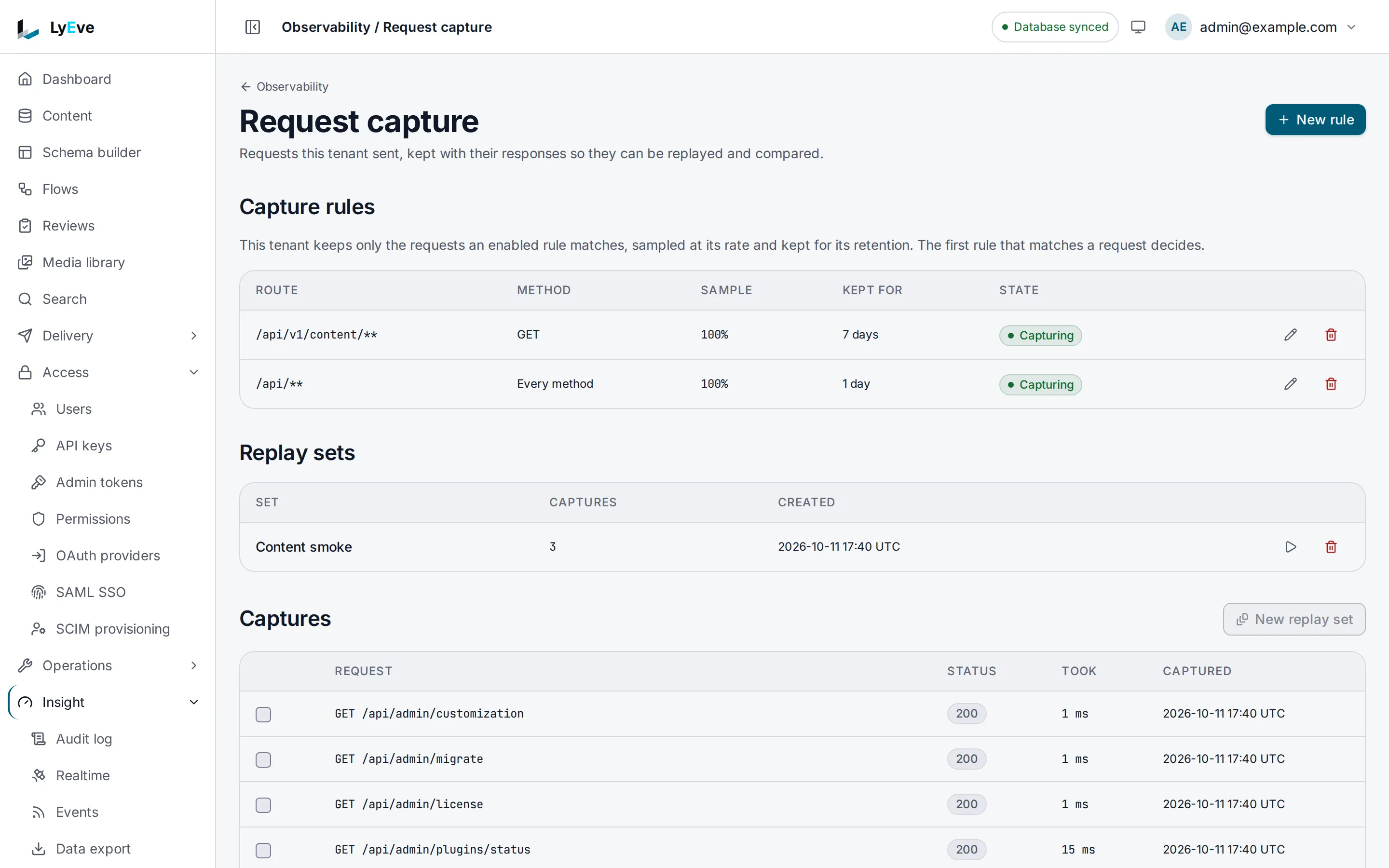The width and height of the screenshot is (1389, 868).
Task: Open Flows page
Action: 108,189
